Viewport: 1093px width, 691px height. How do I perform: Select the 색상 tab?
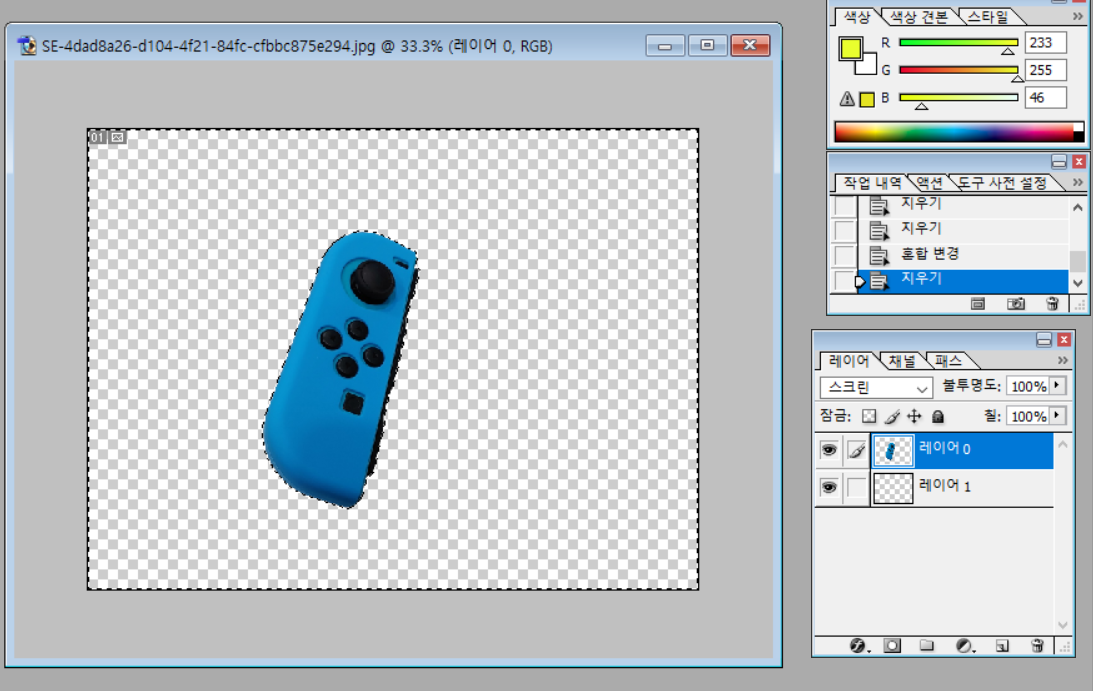pos(857,17)
